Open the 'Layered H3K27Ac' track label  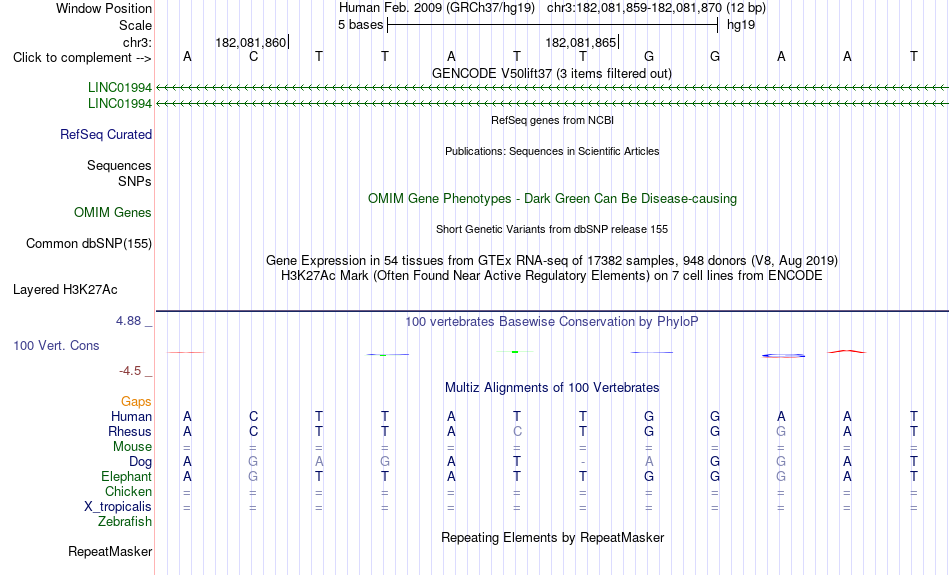(65, 290)
